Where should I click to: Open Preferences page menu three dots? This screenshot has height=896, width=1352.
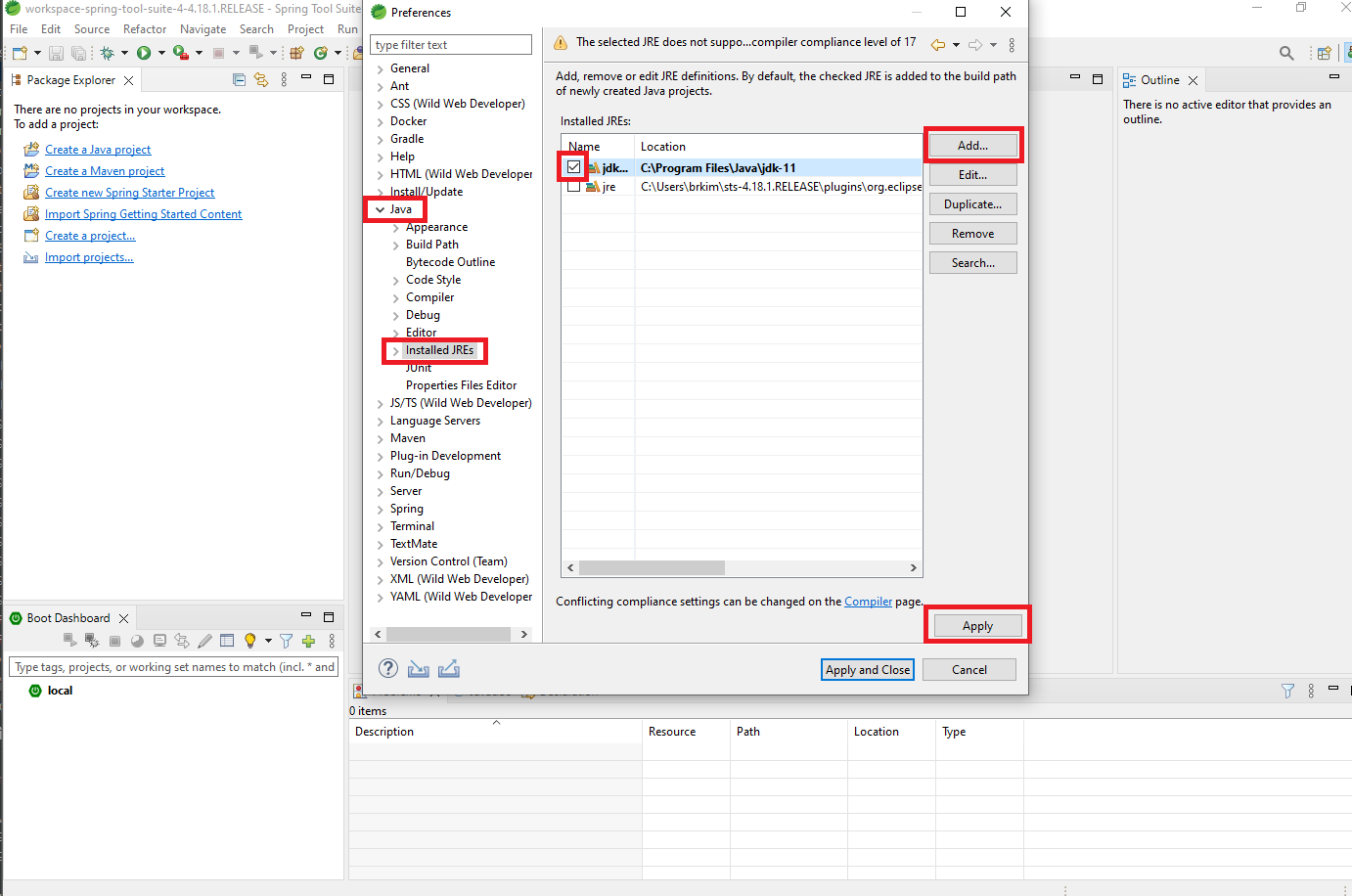tap(1012, 45)
